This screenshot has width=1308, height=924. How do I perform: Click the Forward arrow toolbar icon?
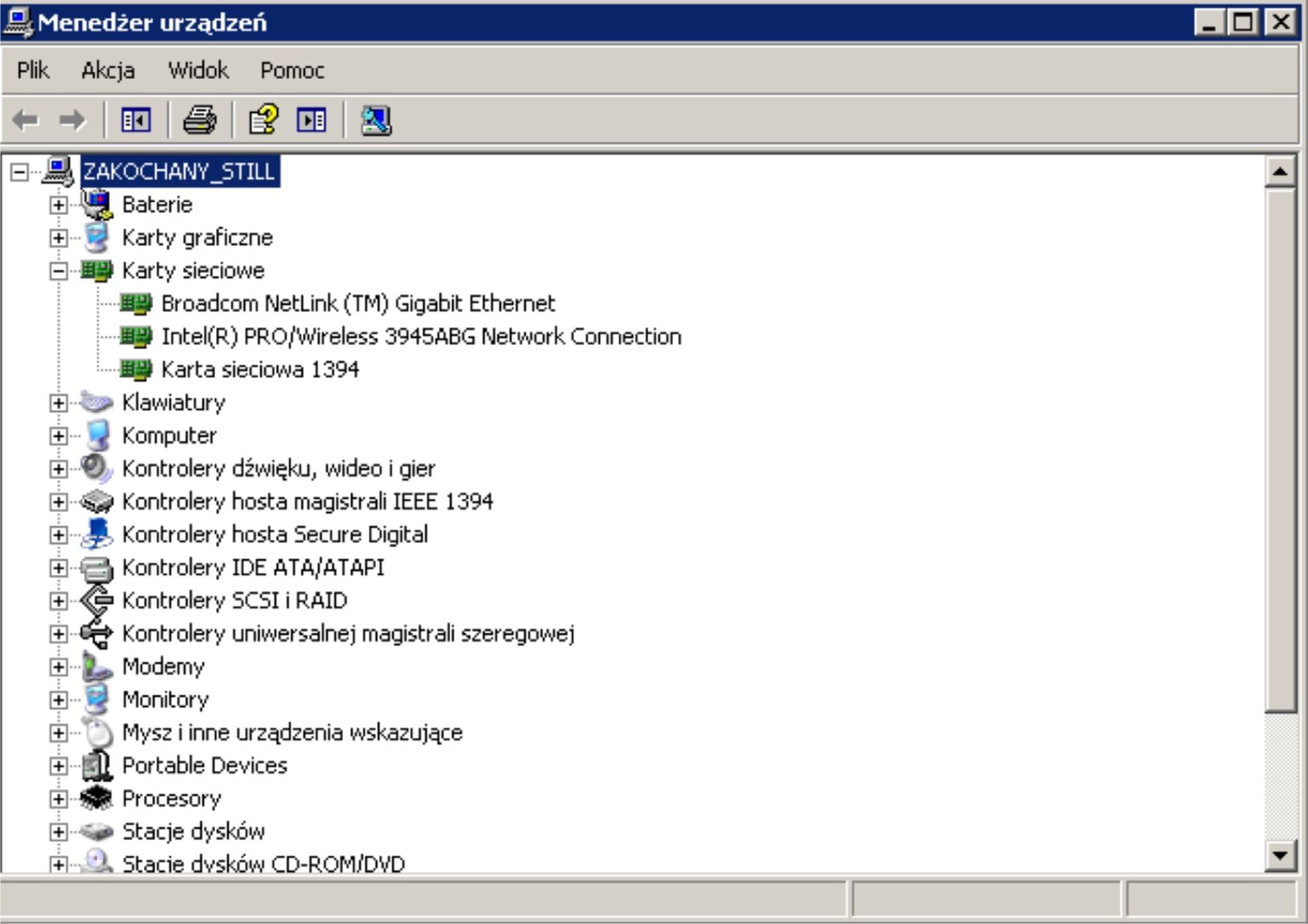pyautogui.click(x=72, y=121)
